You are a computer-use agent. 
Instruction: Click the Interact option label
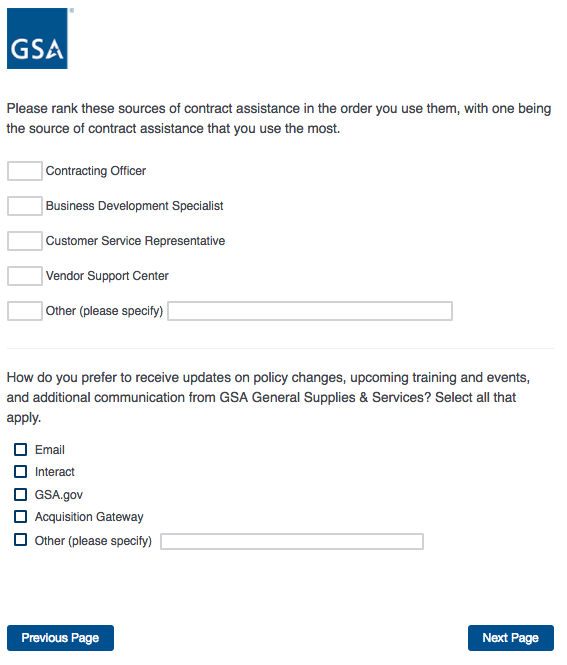coord(55,472)
